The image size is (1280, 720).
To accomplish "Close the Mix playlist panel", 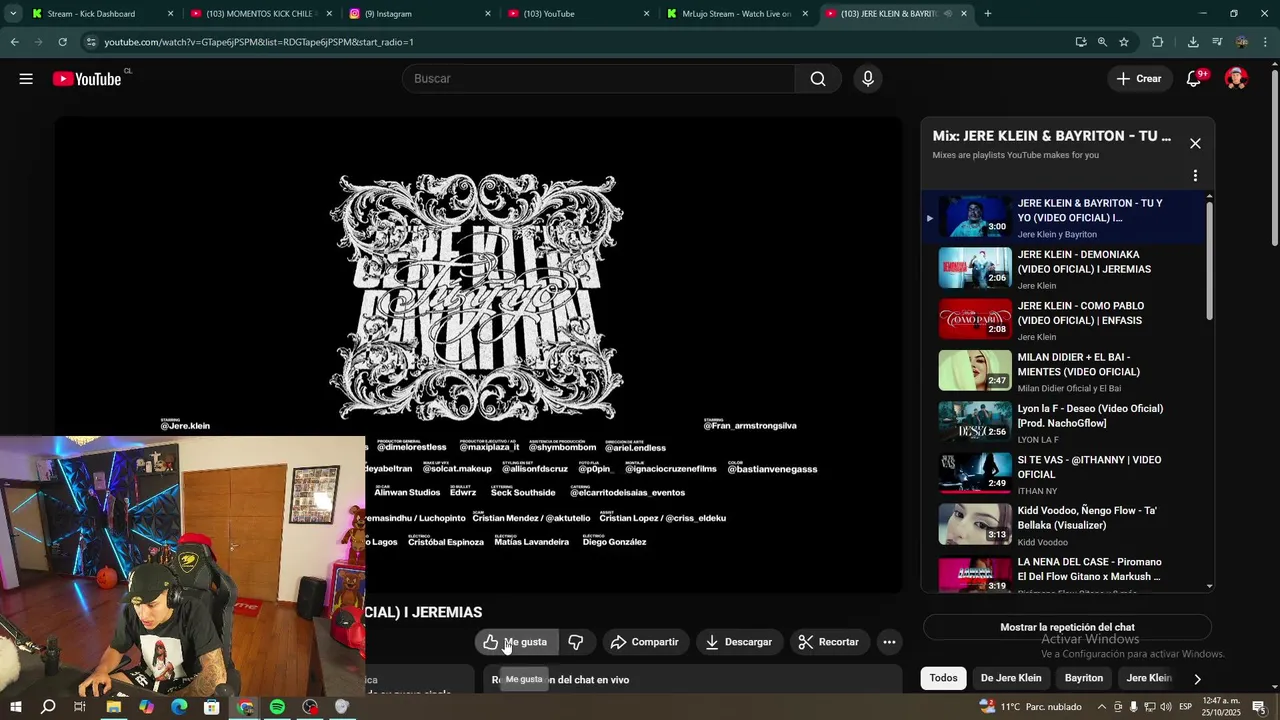I will pyautogui.click(x=1195, y=143).
